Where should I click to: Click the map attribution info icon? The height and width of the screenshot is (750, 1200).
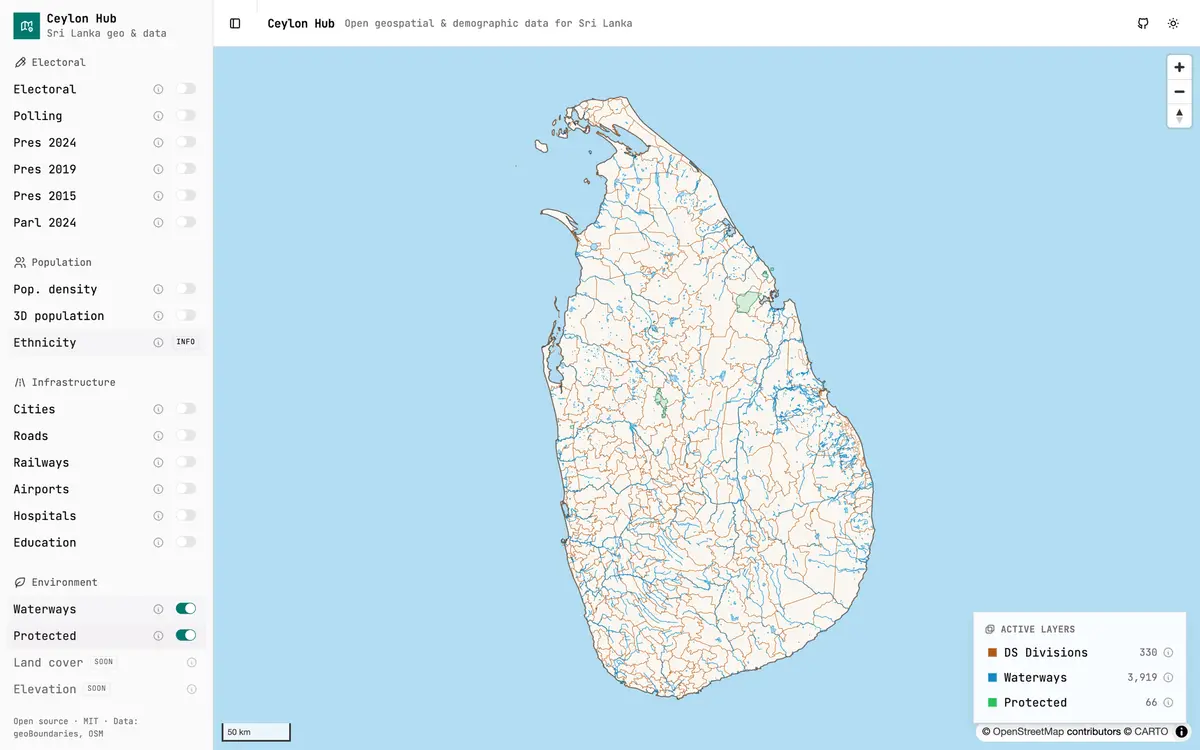coord(1181,732)
